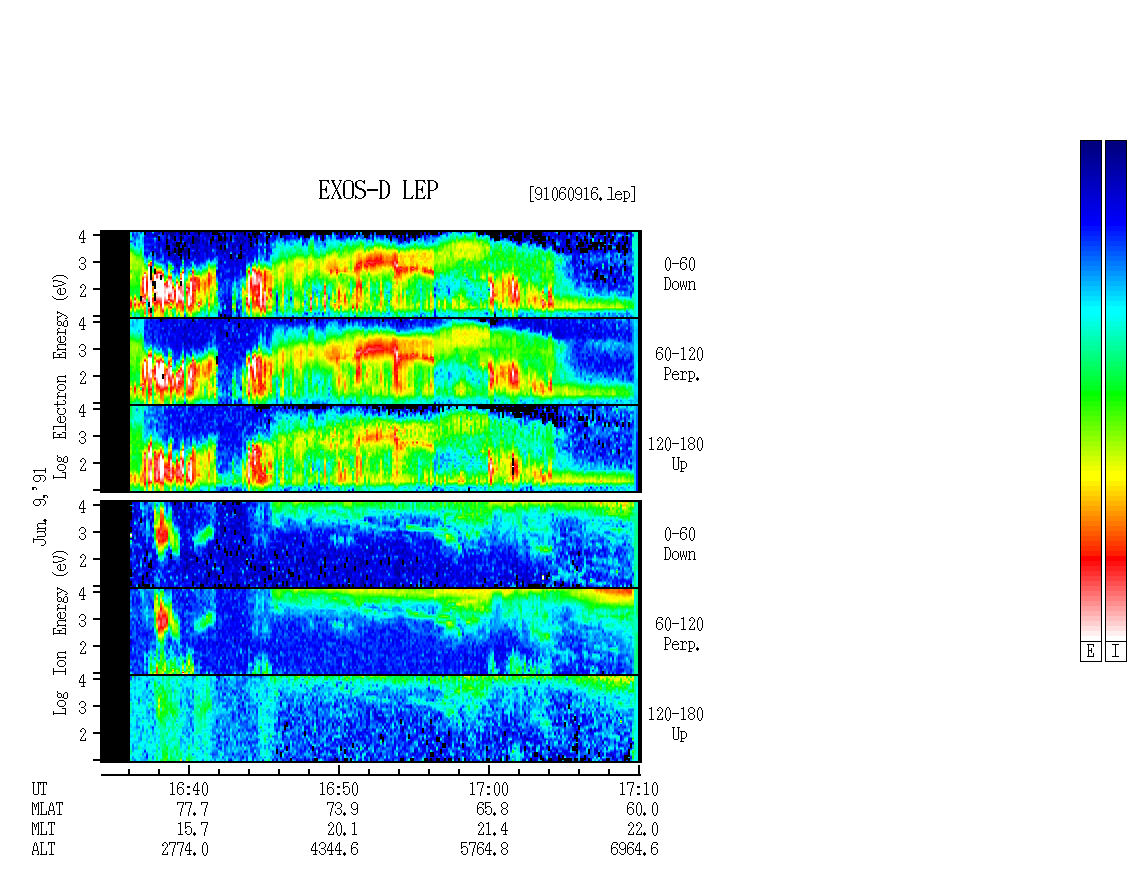Click the MLT value 22.0
The width and height of the screenshot is (1130, 875).
point(642,830)
